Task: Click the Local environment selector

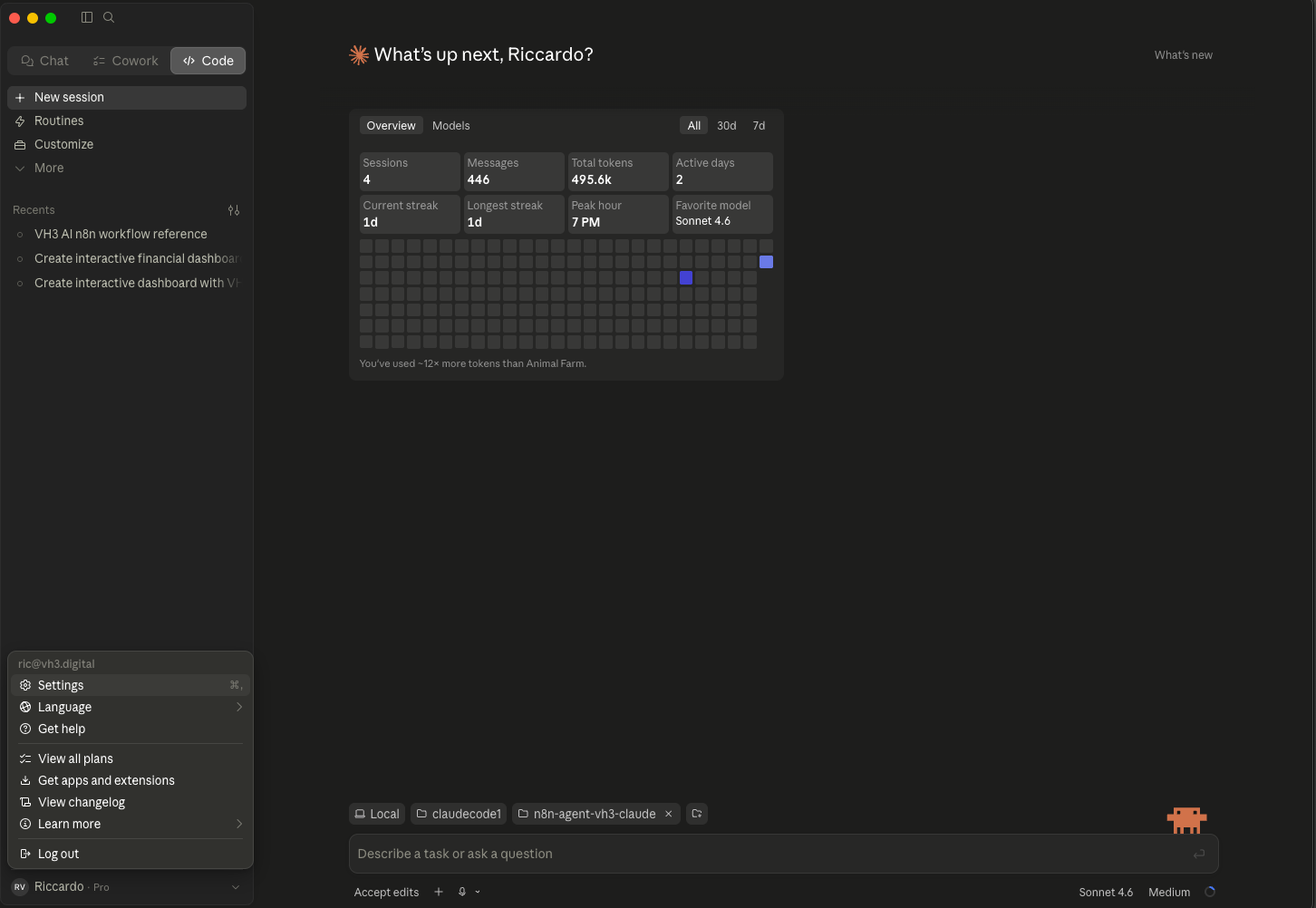Action: (x=376, y=814)
